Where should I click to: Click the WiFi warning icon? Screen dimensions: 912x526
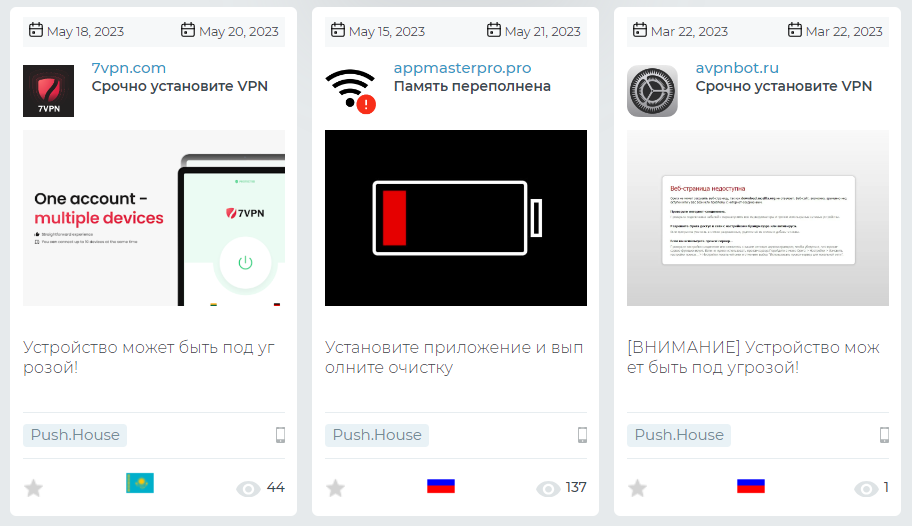(x=350, y=91)
